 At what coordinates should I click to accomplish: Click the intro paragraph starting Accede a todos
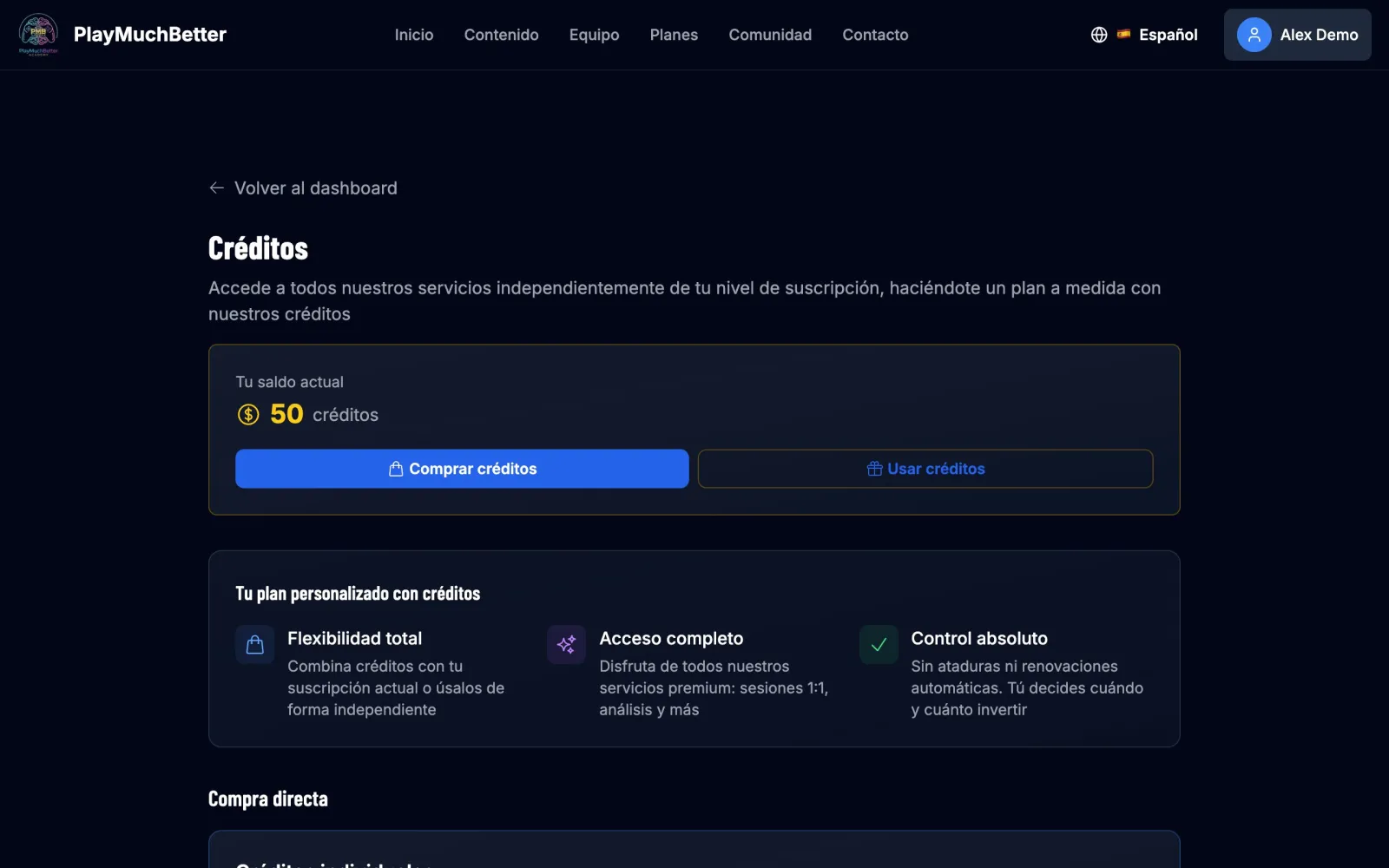(x=684, y=301)
